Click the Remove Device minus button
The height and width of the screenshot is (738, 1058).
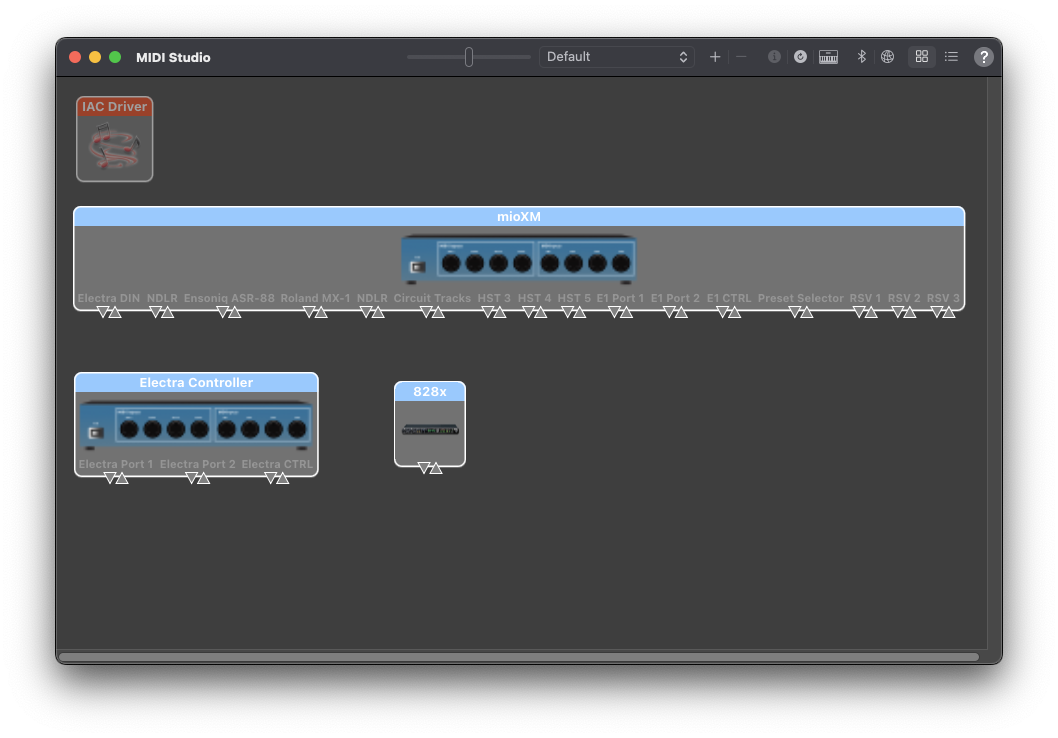[x=741, y=57]
